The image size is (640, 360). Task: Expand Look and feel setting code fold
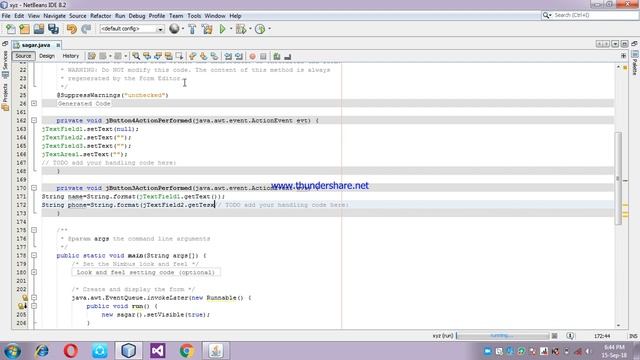coord(34,272)
